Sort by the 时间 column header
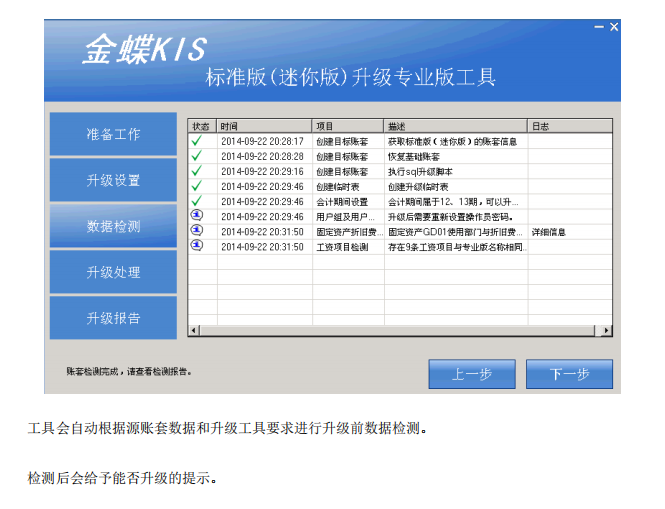This screenshot has height=509, width=665. point(264,127)
